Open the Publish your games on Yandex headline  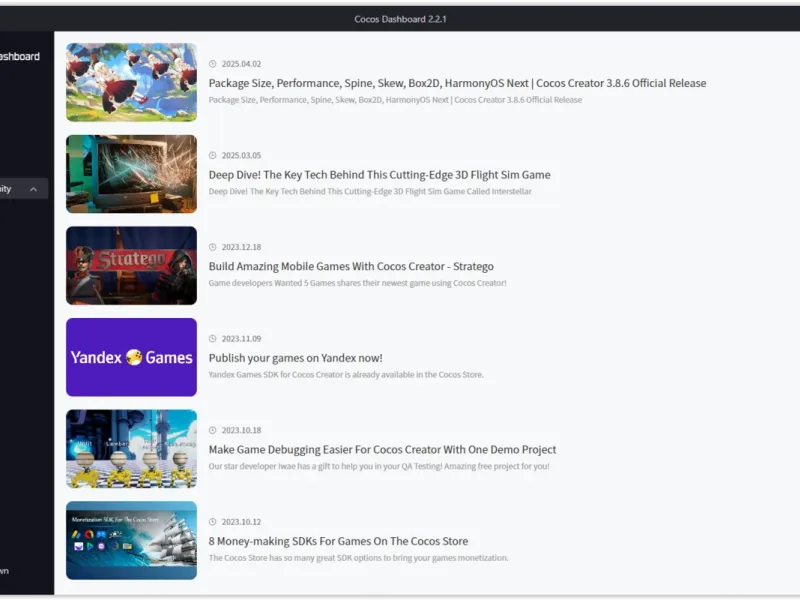(x=295, y=358)
